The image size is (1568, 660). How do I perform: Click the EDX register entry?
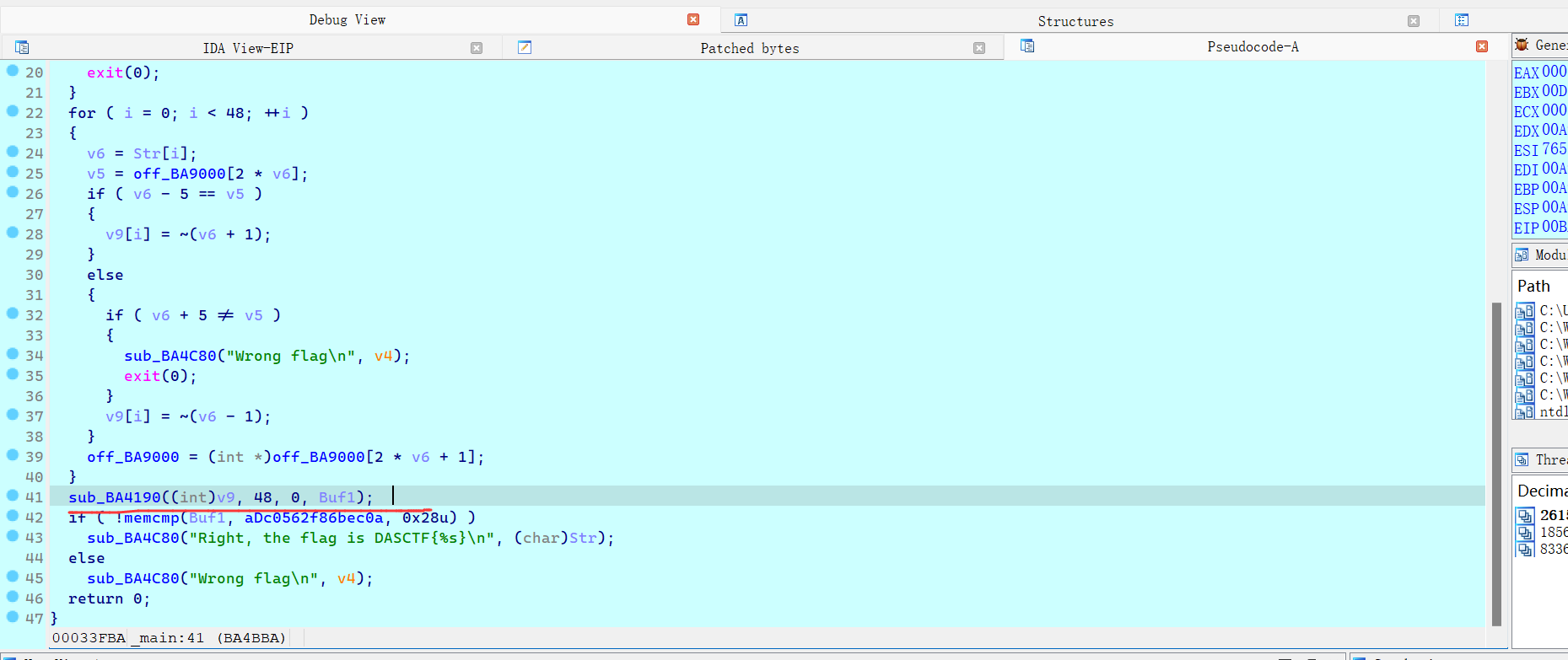click(x=1540, y=130)
